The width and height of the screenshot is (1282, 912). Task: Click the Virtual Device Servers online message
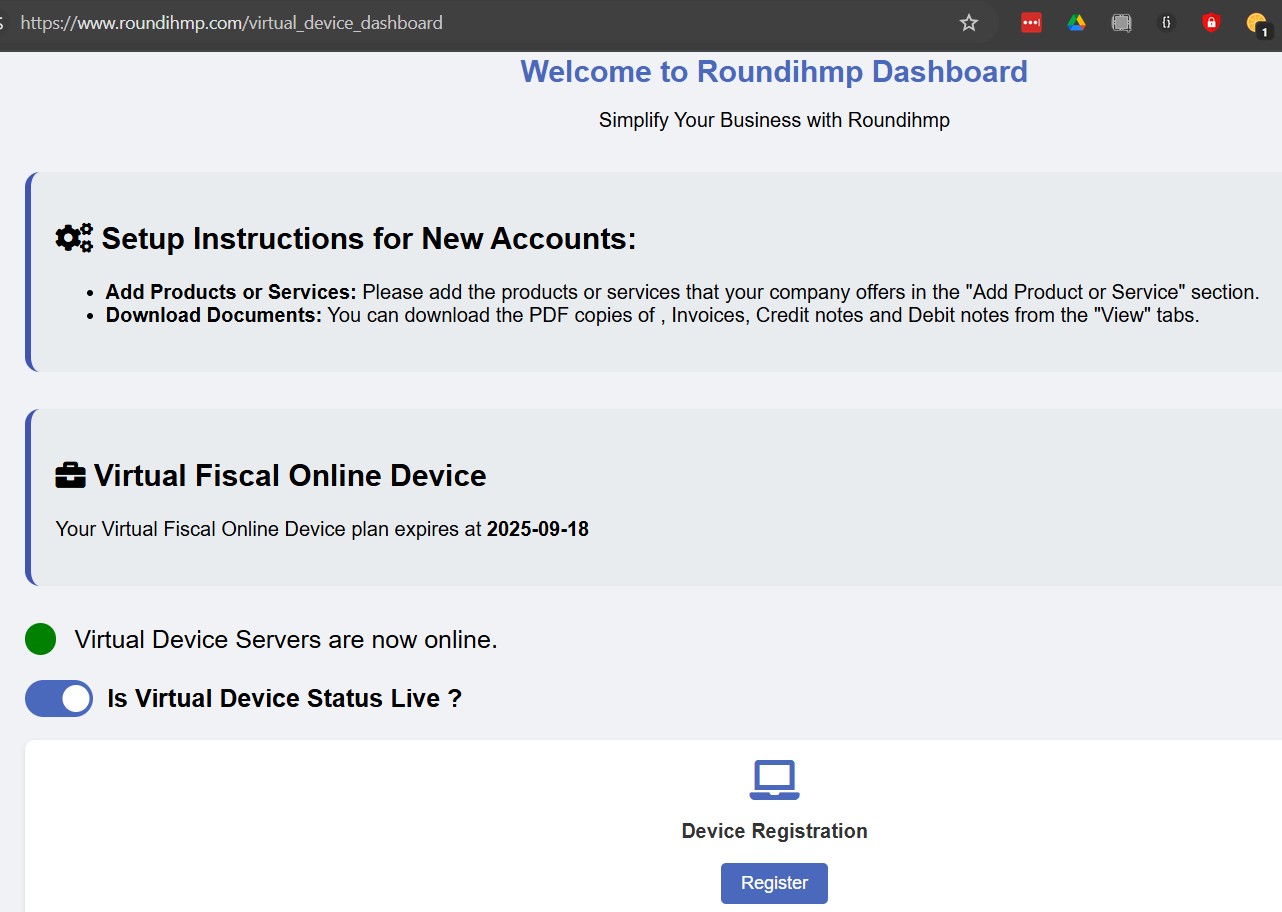[x=284, y=639]
